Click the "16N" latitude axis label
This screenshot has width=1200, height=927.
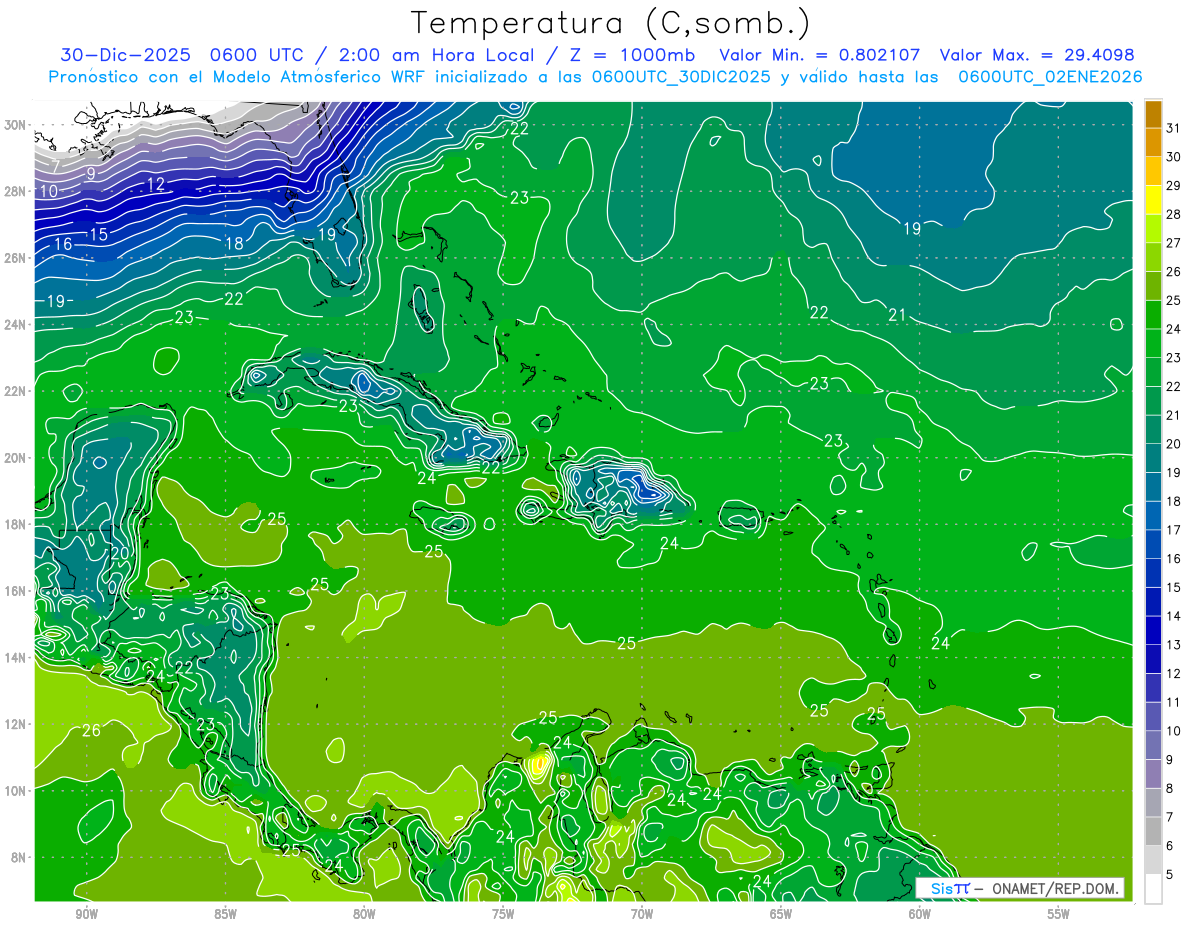click(16, 591)
